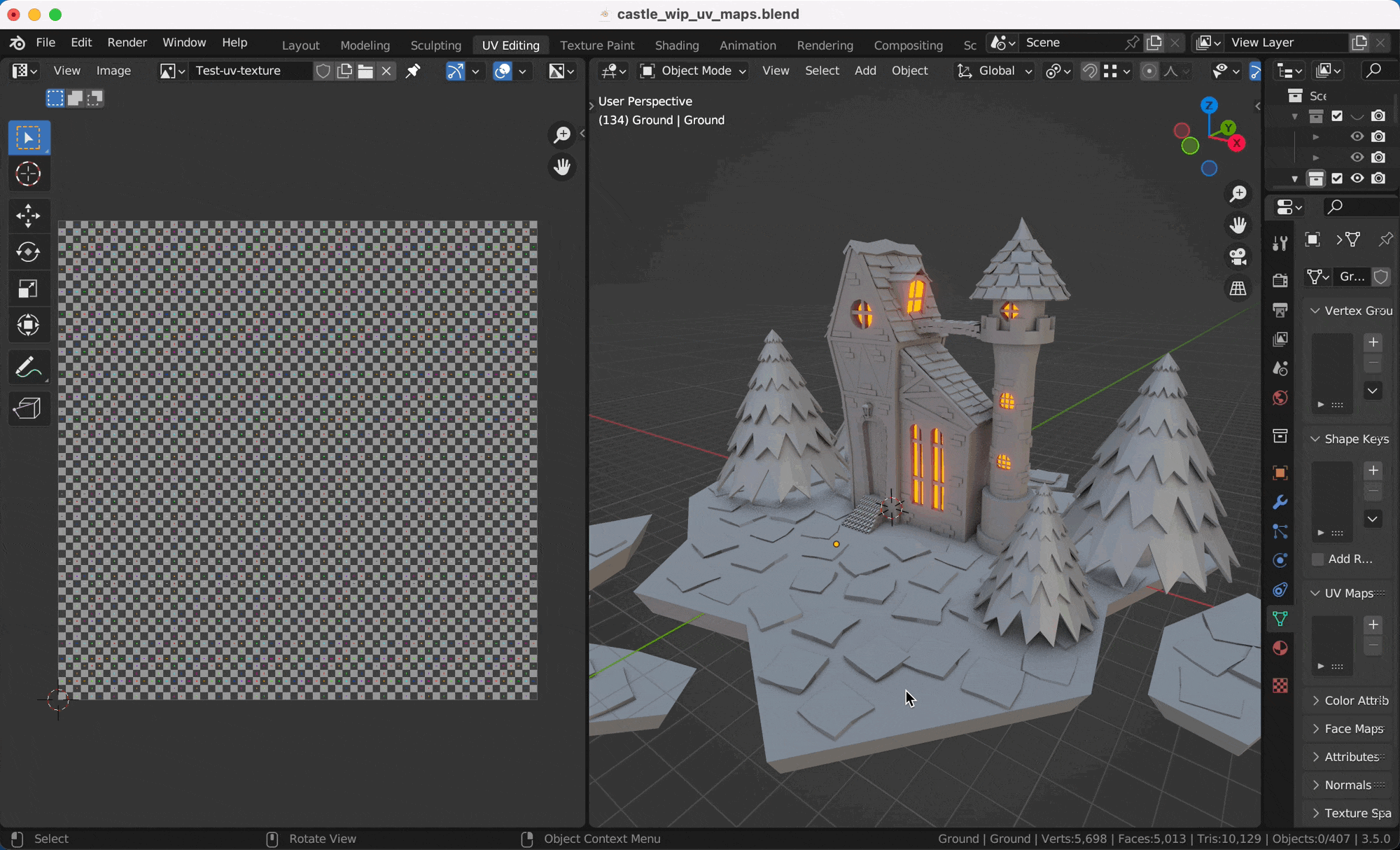This screenshot has width=1400, height=850.
Task: Select the Transform tool in UV editor
Action: (29, 325)
